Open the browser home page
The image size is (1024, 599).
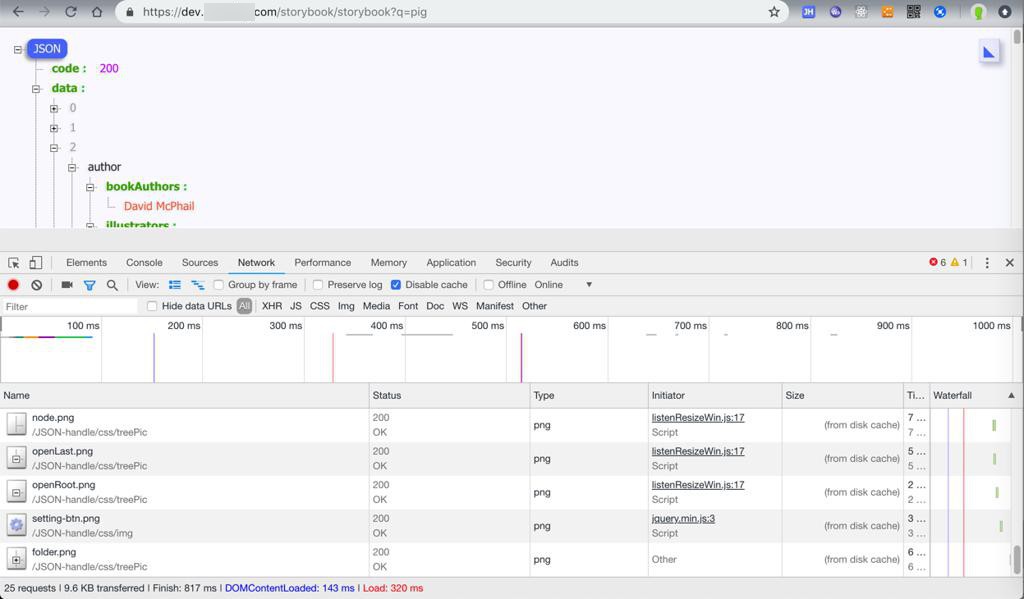click(97, 12)
